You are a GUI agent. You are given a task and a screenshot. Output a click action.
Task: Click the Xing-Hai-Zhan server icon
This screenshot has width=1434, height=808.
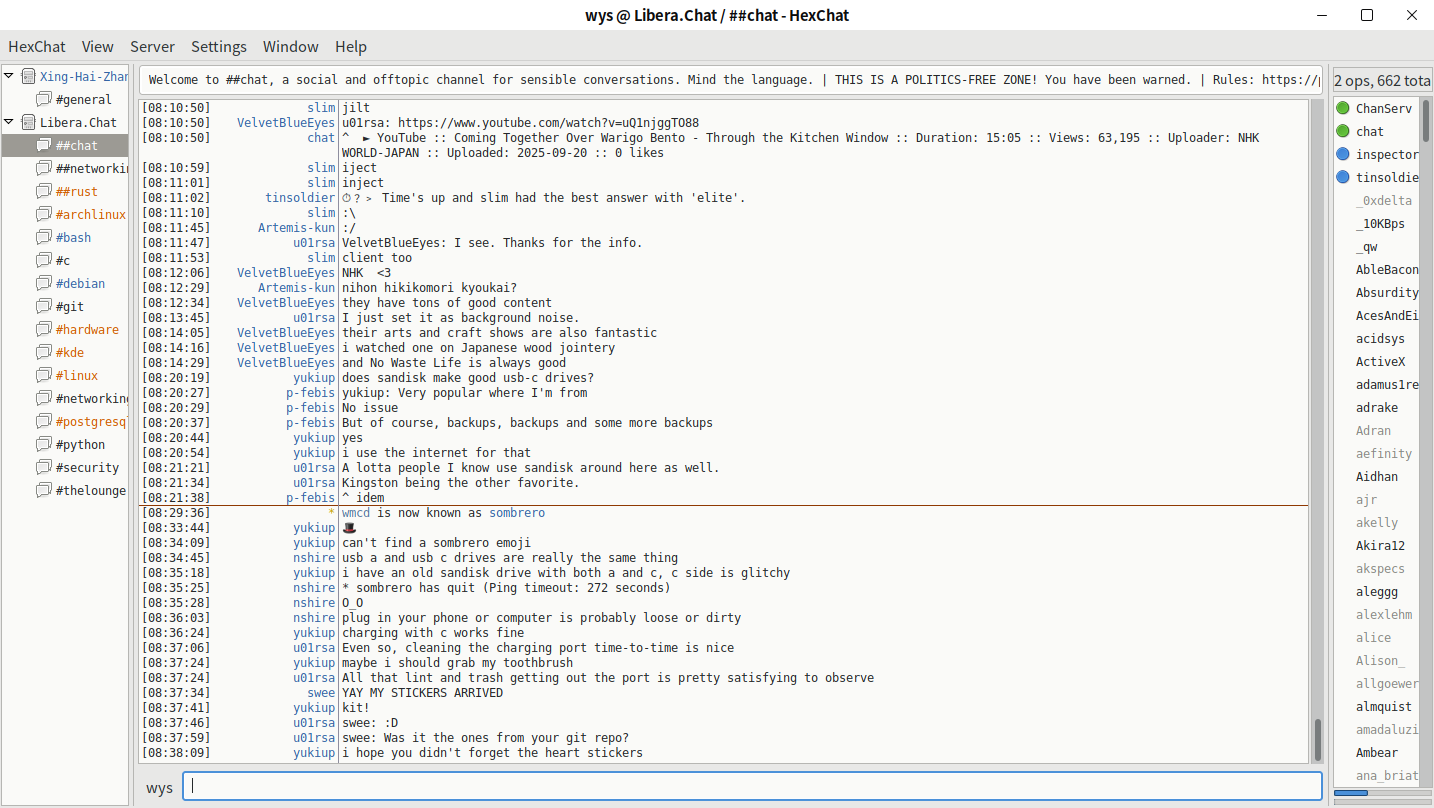click(27, 76)
